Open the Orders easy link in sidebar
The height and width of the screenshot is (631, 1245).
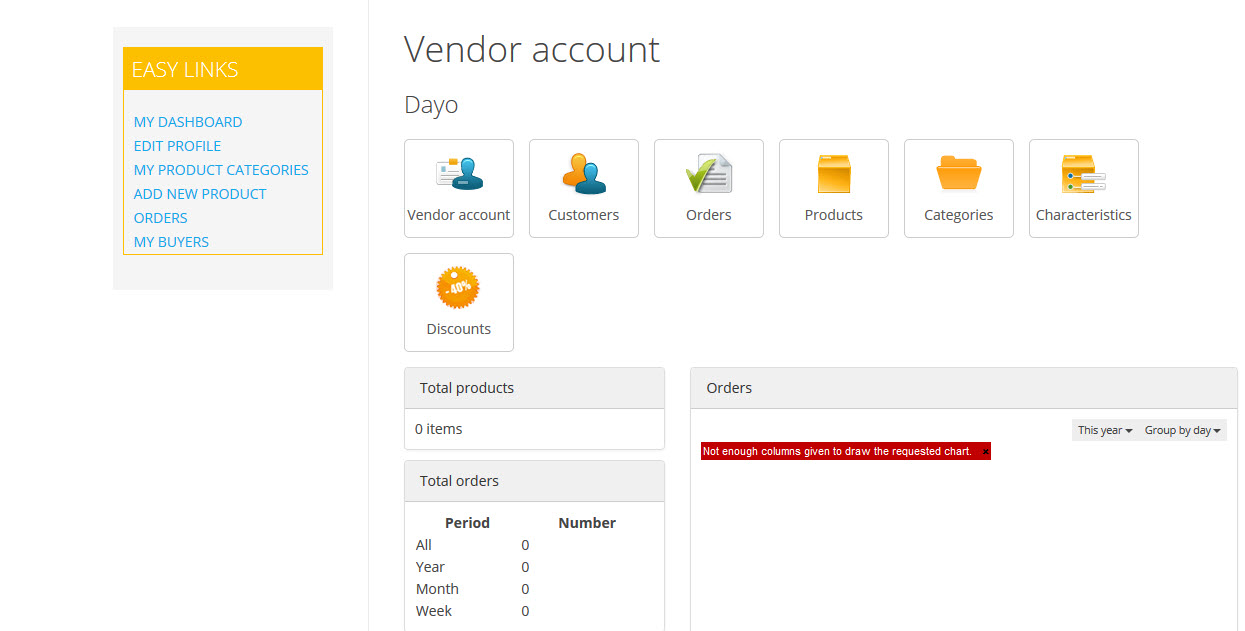[x=161, y=218]
